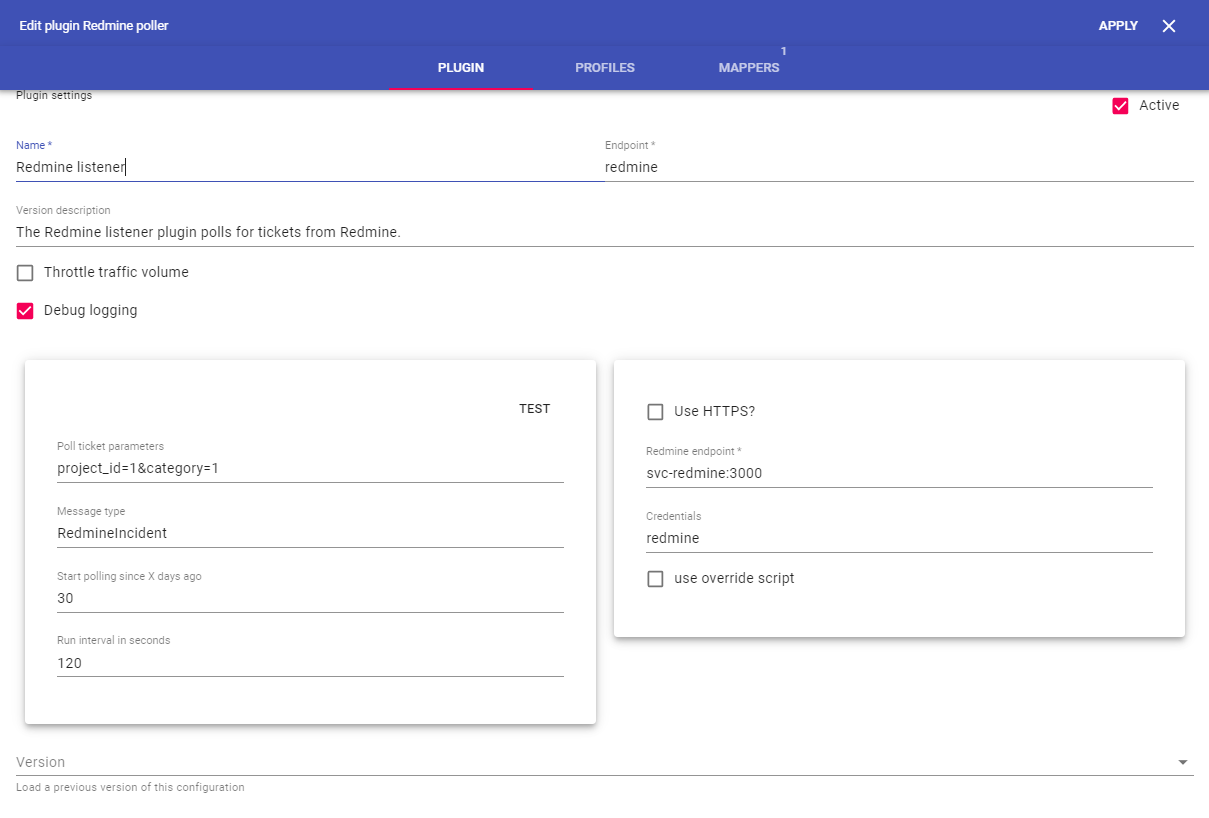
Task: Click the mappers count badge '1'
Action: [x=784, y=51]
